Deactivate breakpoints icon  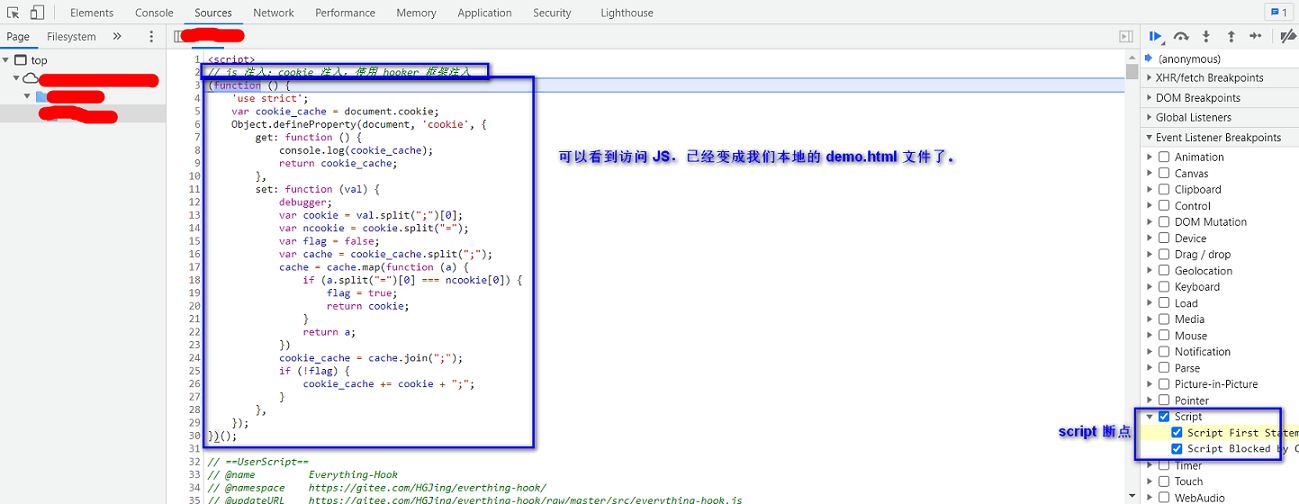(x=1288, y=36)
